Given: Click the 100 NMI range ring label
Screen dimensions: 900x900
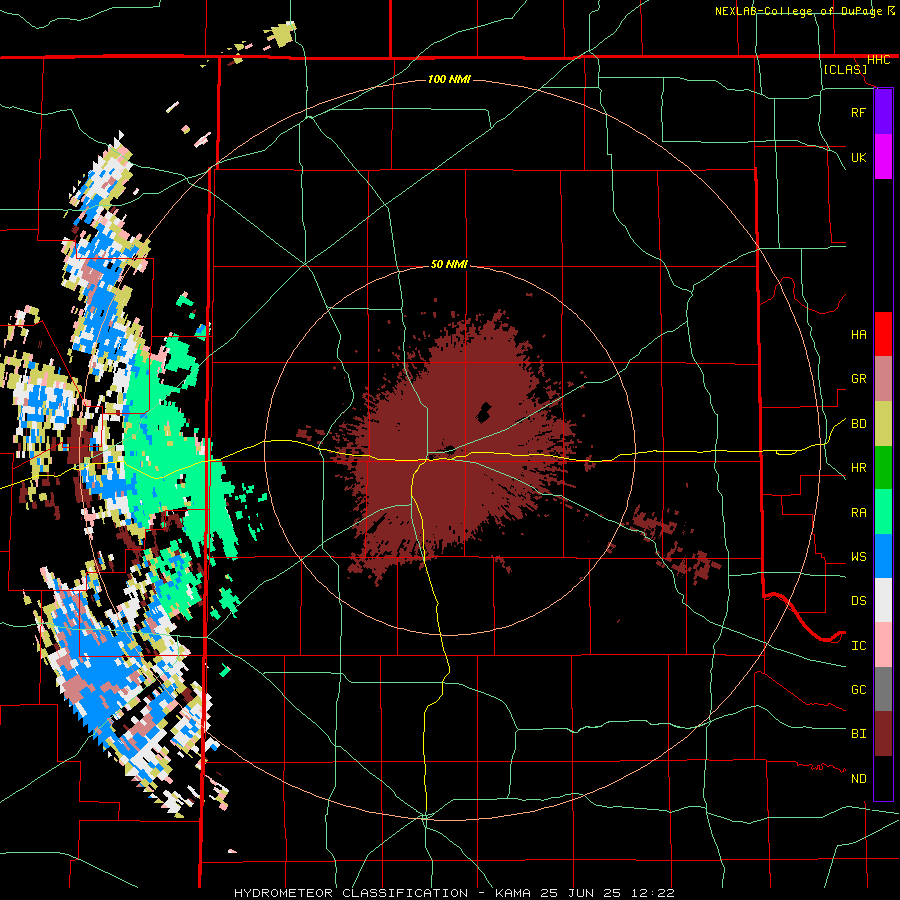Looking at the screenshot, I should tap(449, 79).
